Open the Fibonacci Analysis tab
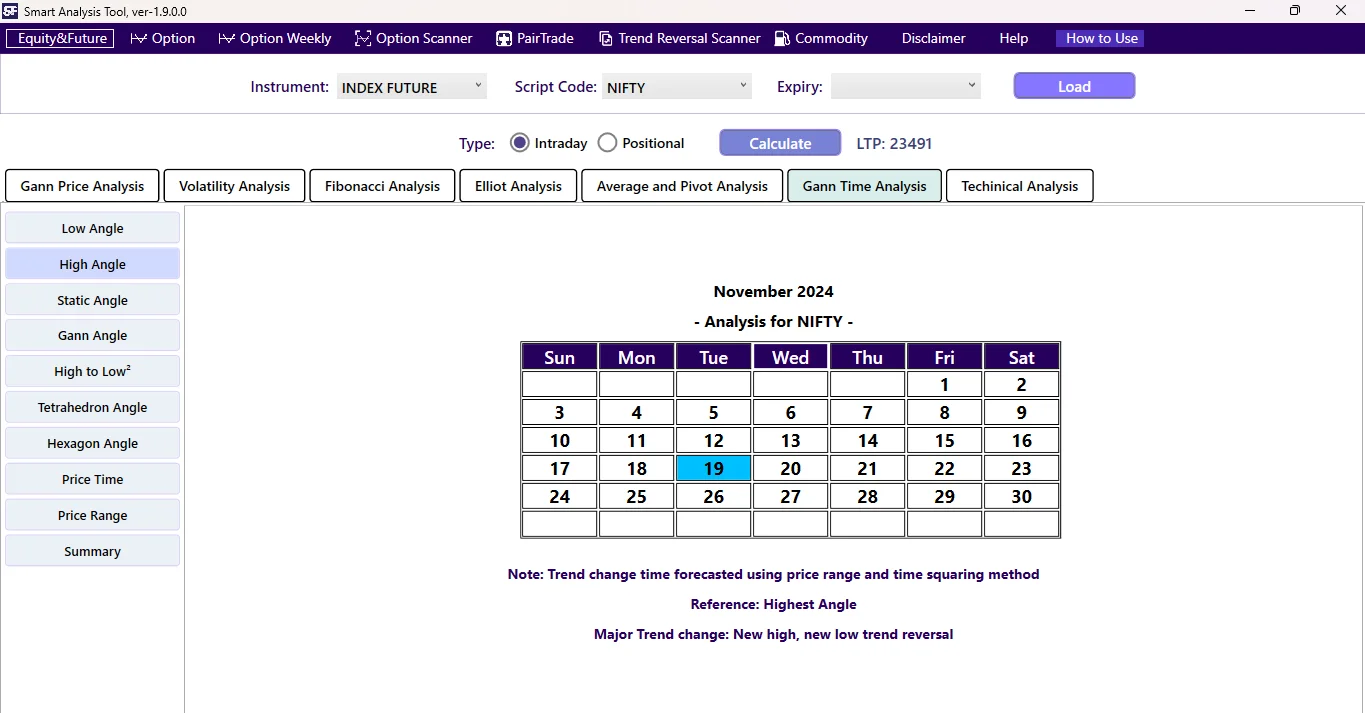Viewport: 1365px width, 713px height. point(381,185)
